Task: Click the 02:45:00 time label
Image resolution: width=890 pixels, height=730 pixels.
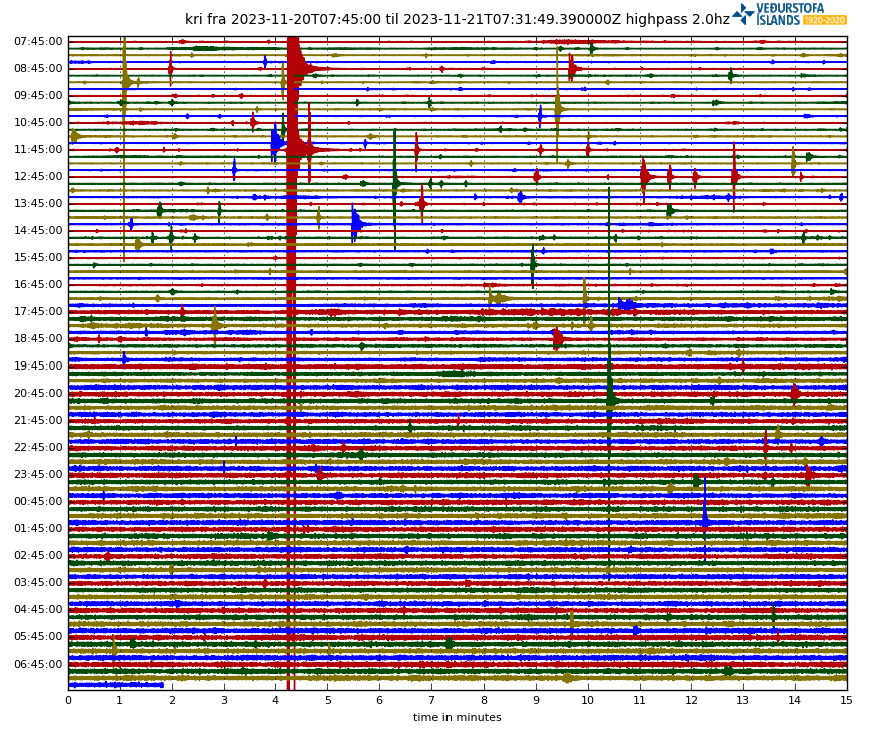Action: [x=39, y=555]
